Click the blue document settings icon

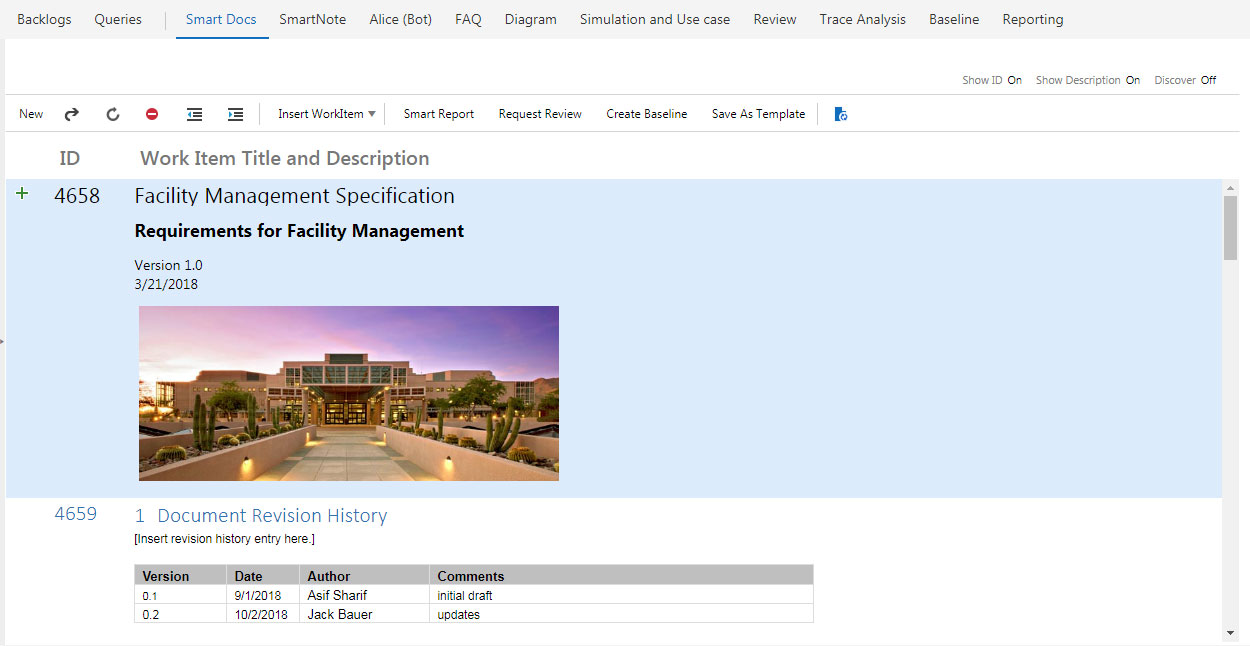(841, 114)
